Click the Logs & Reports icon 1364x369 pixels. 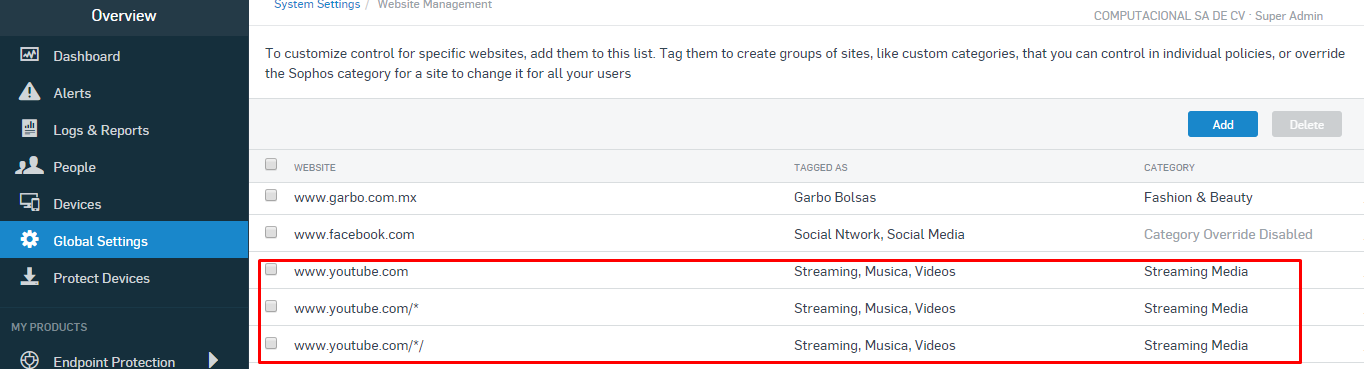tap(30, 130)
